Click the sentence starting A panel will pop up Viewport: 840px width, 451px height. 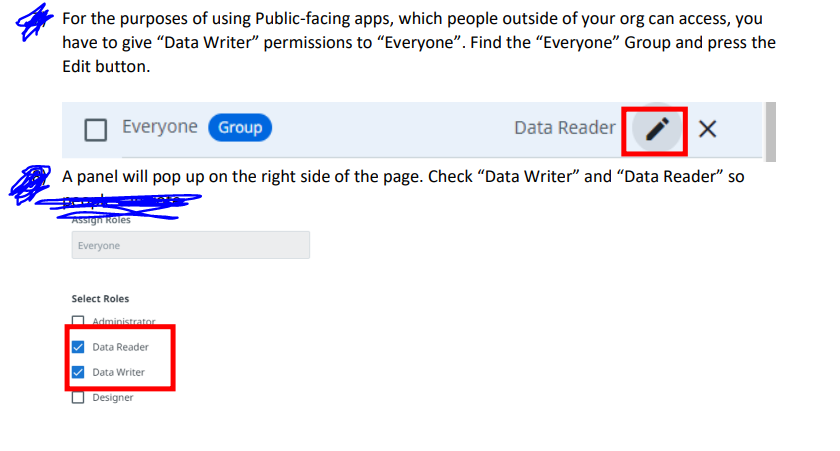click(403, 177)
